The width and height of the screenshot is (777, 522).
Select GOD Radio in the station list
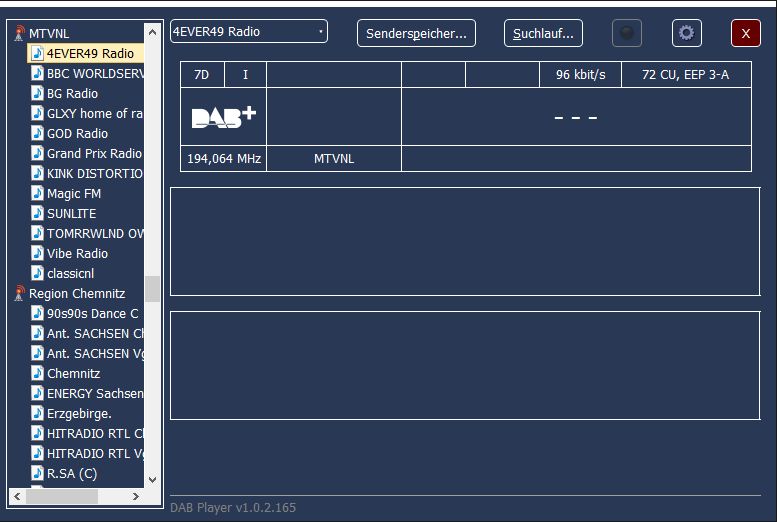coord(77,134)
